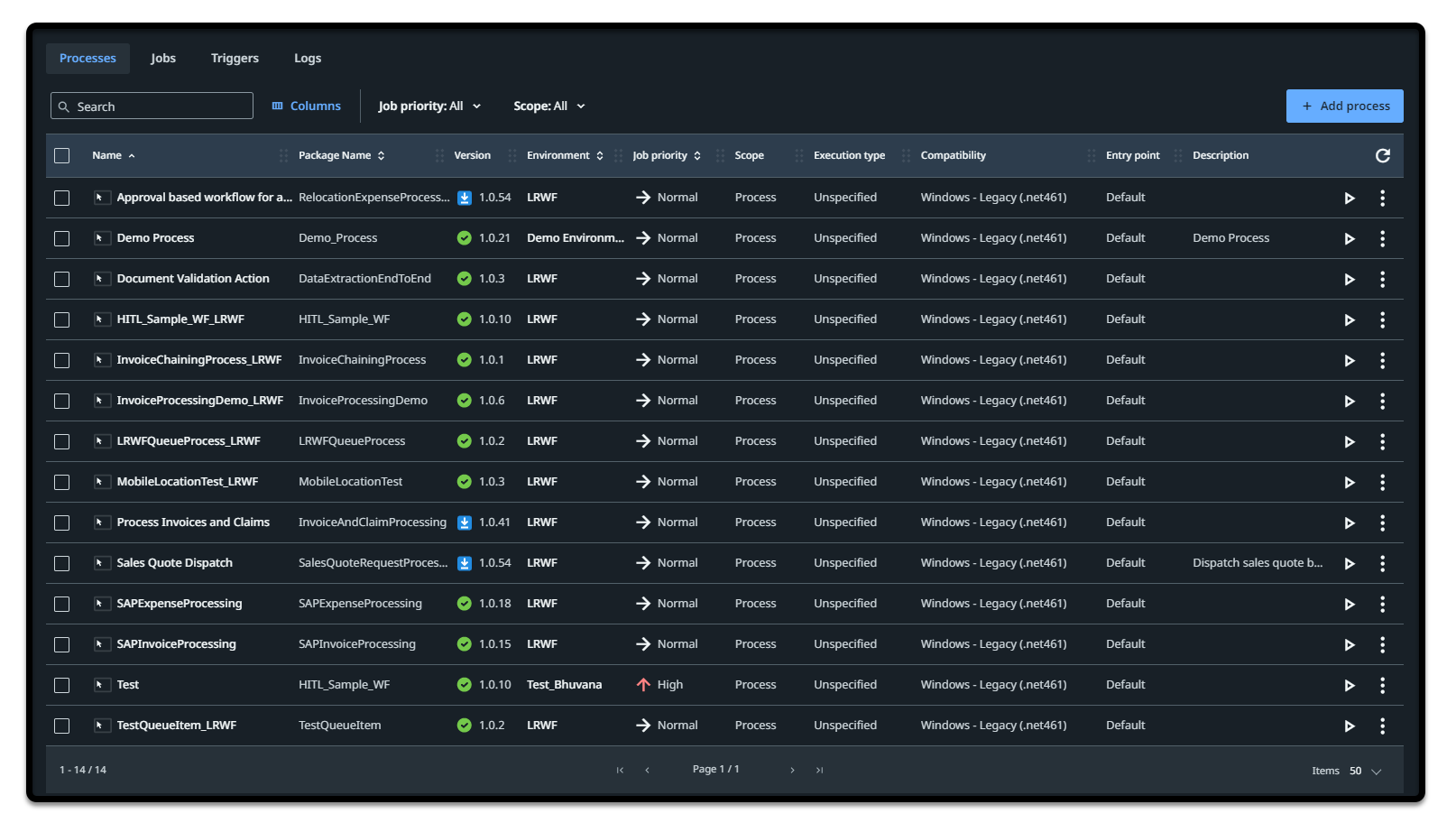Open Process Invoices and Claims name
1456x823 pixels.
coord(193,522)
